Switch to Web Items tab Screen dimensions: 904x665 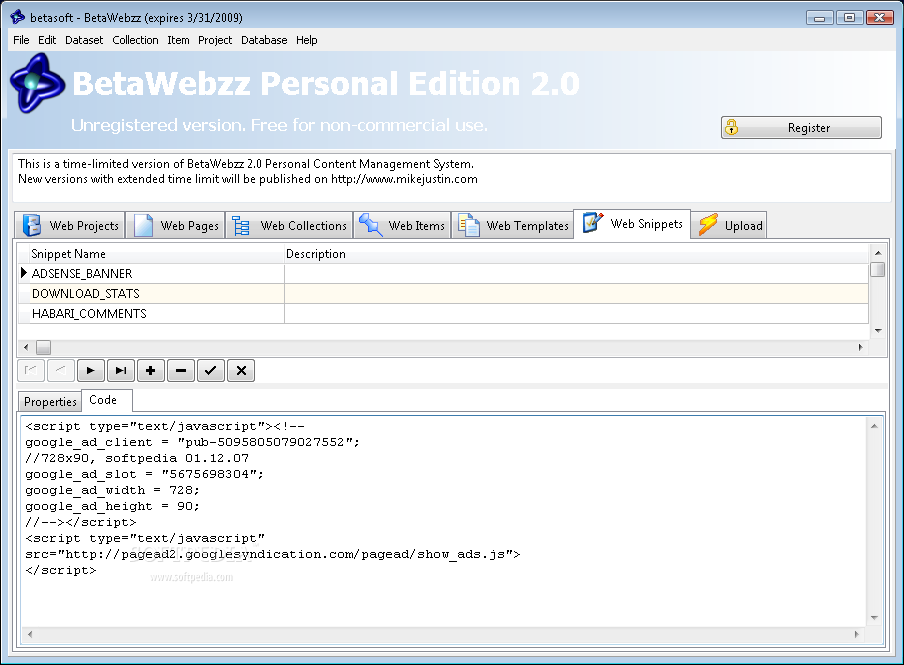(402, 225)
